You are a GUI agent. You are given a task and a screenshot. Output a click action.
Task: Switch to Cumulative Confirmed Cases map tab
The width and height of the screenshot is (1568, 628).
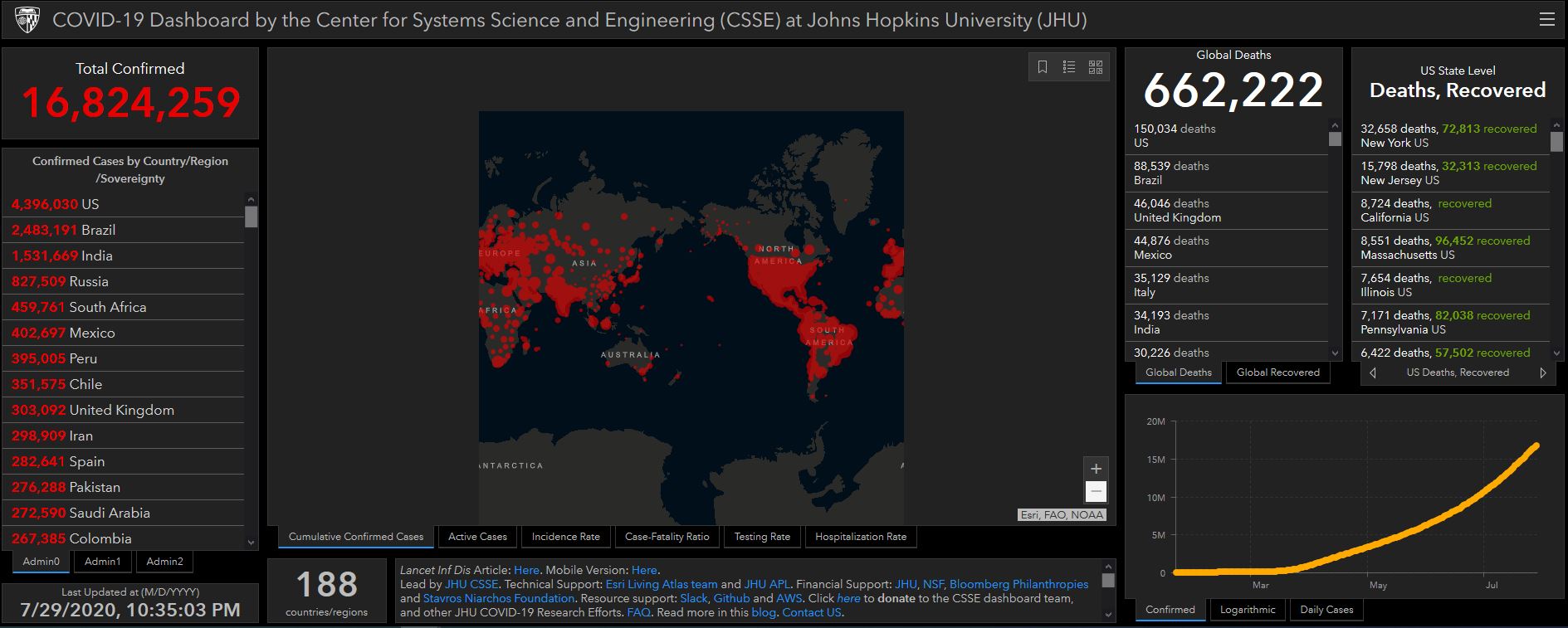pos(356,537)
